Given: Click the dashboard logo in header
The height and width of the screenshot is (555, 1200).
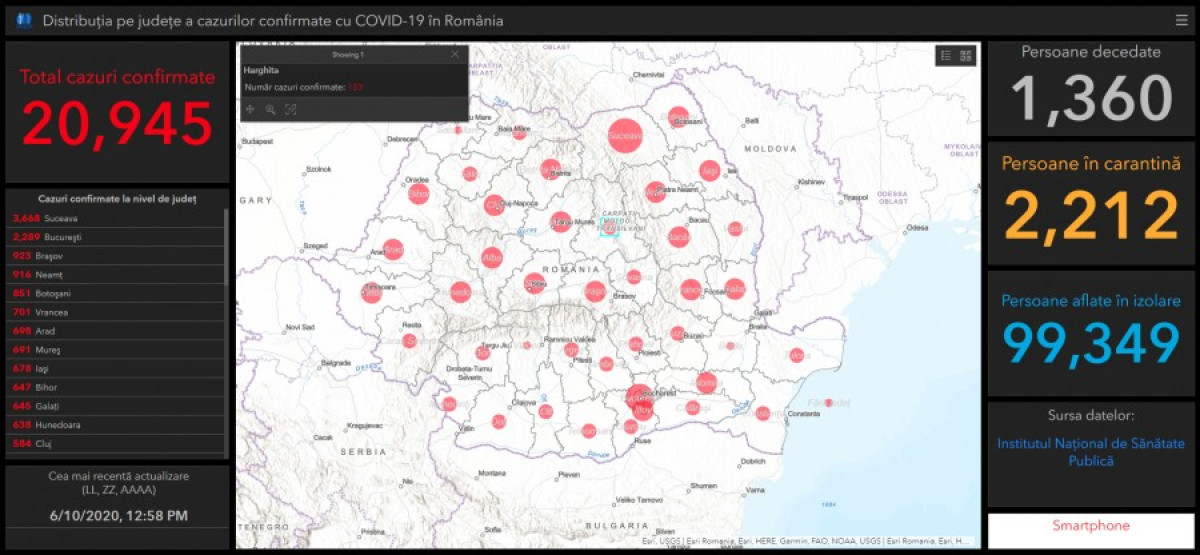Looking at the screenshot, I should (24, 20).
